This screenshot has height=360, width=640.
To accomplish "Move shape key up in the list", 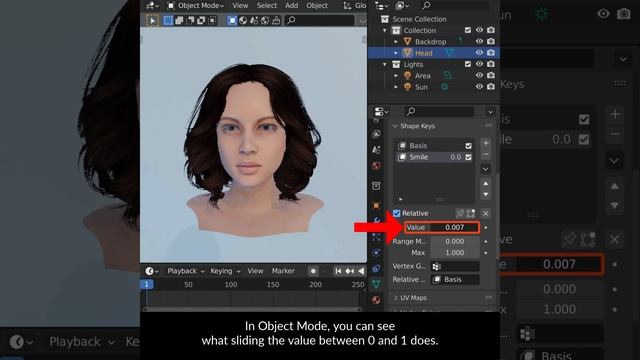I will click(486, 184).
